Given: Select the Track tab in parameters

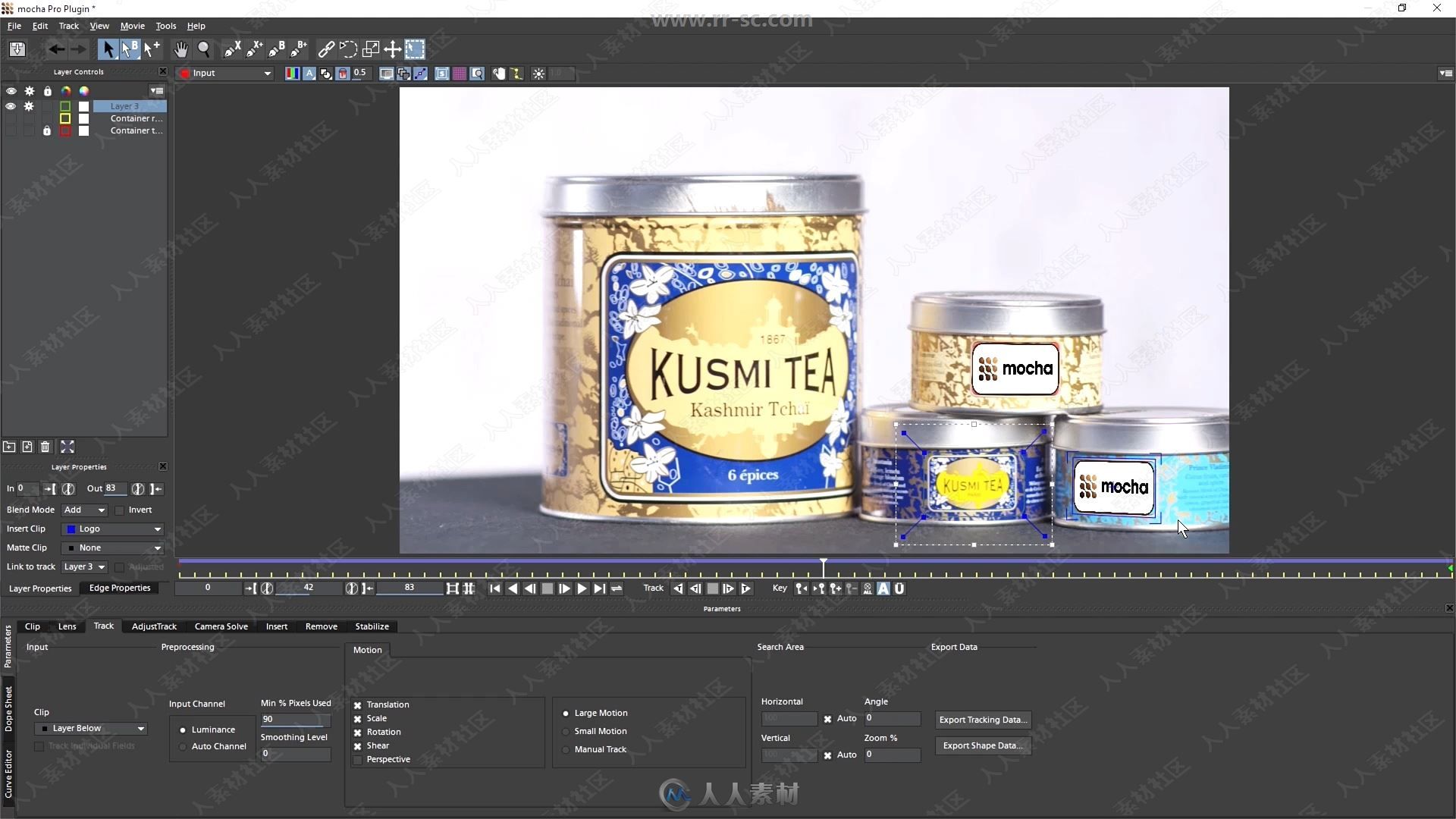Looking at the screenshot, I should click(103, 625).
